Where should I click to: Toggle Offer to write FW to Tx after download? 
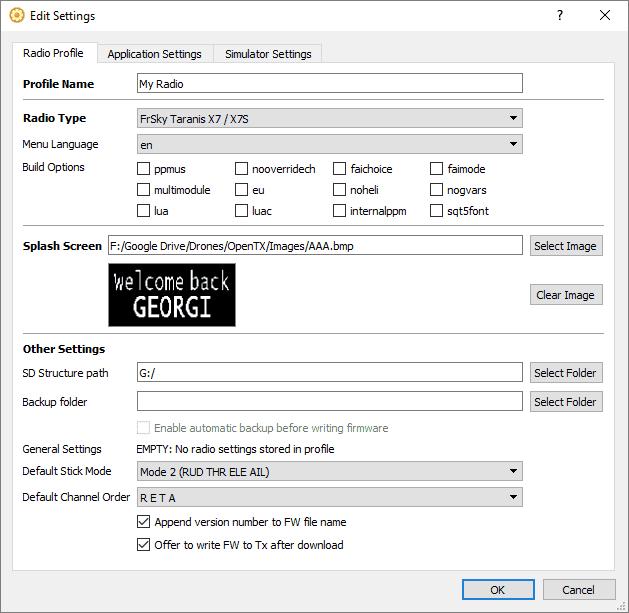[x=143, y=545]
